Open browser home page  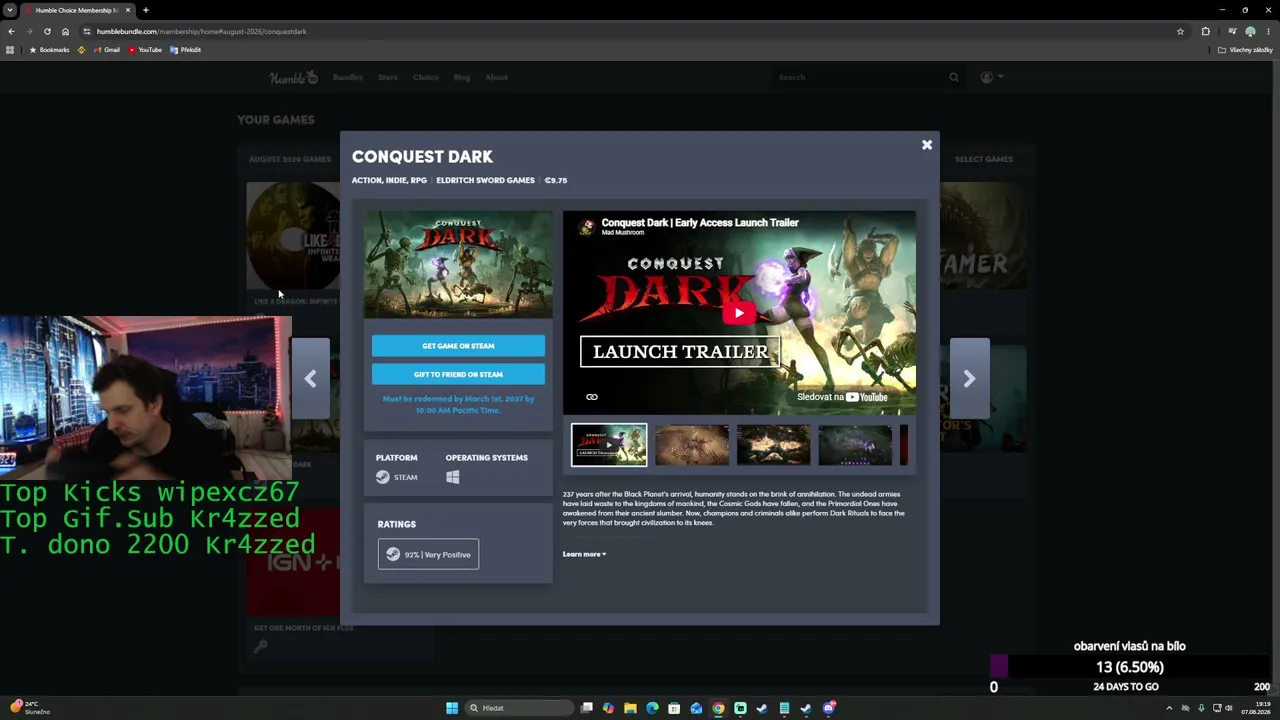65,31
